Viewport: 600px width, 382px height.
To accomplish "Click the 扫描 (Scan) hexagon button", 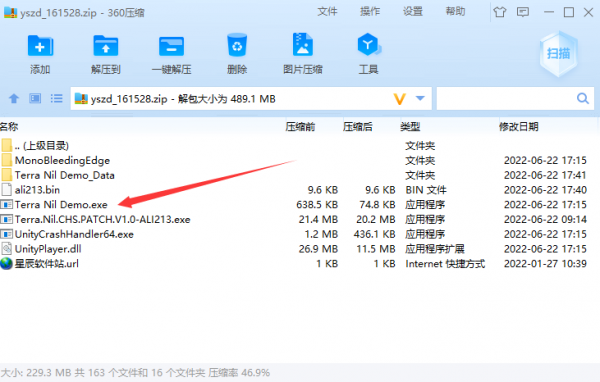I will (559, 54).
